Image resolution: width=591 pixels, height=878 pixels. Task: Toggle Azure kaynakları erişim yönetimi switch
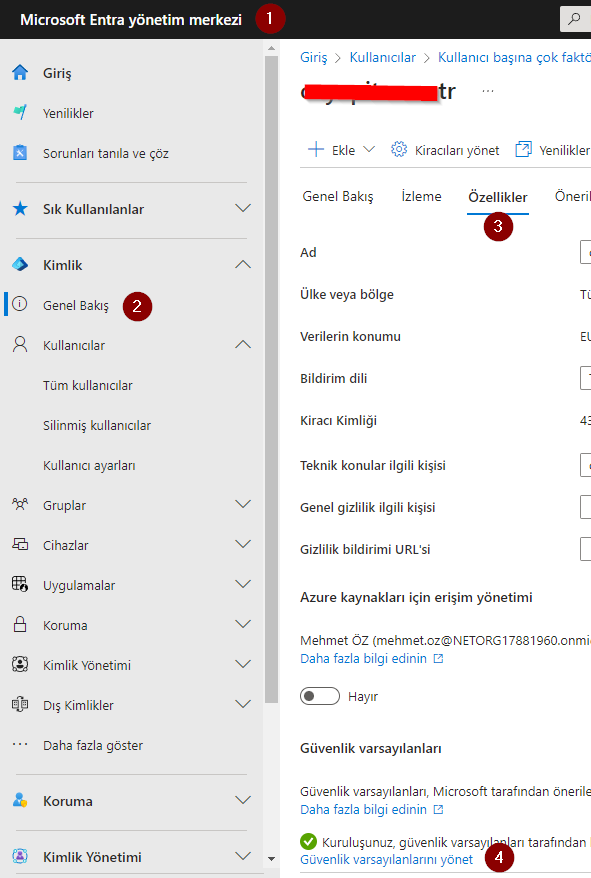320,696
